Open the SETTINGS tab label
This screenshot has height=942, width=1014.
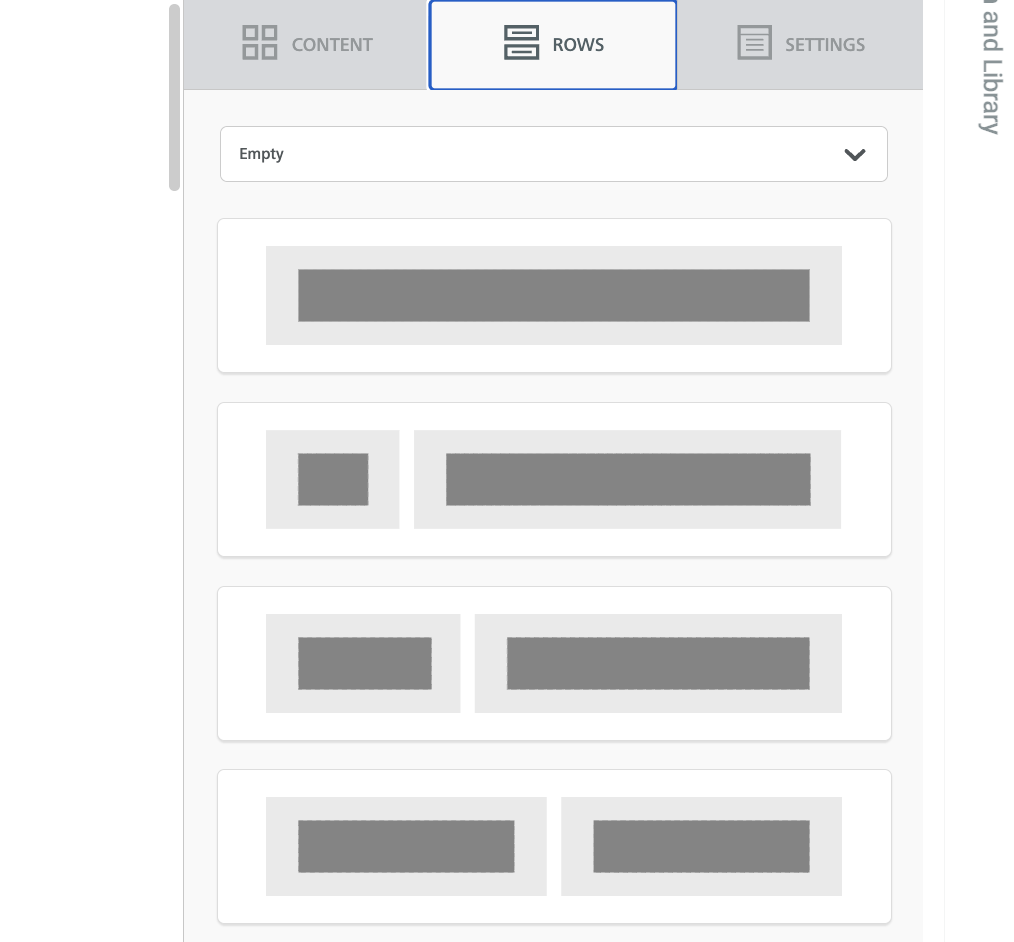click(825, 45)
